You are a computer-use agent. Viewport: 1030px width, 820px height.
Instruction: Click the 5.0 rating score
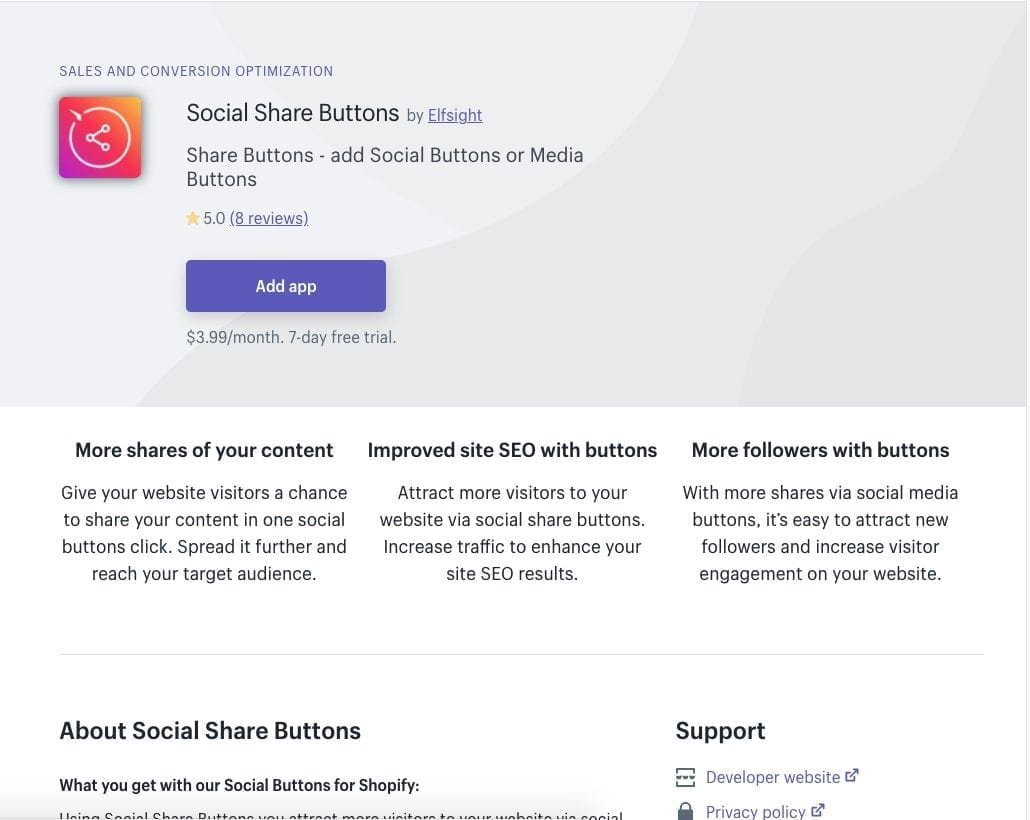tap(214, 218)
